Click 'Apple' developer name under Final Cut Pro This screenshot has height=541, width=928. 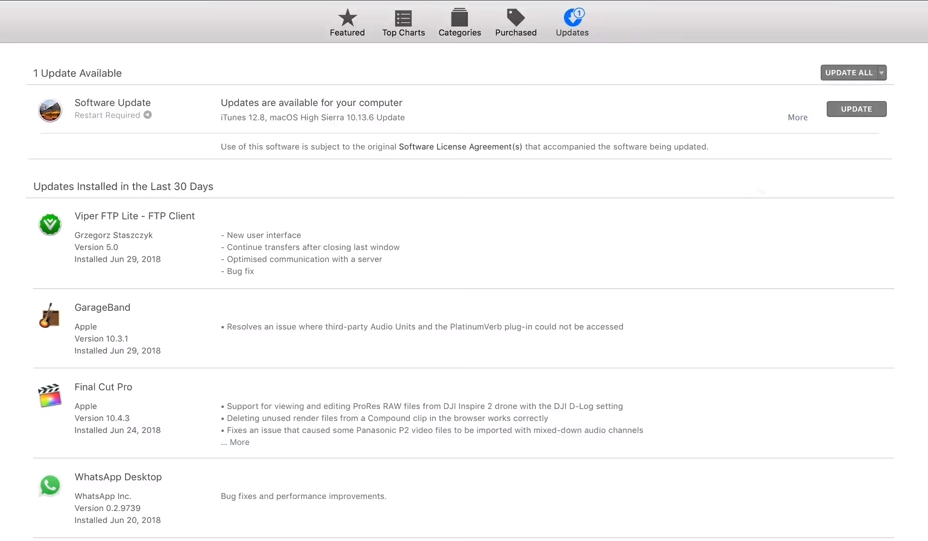point(85,406)
